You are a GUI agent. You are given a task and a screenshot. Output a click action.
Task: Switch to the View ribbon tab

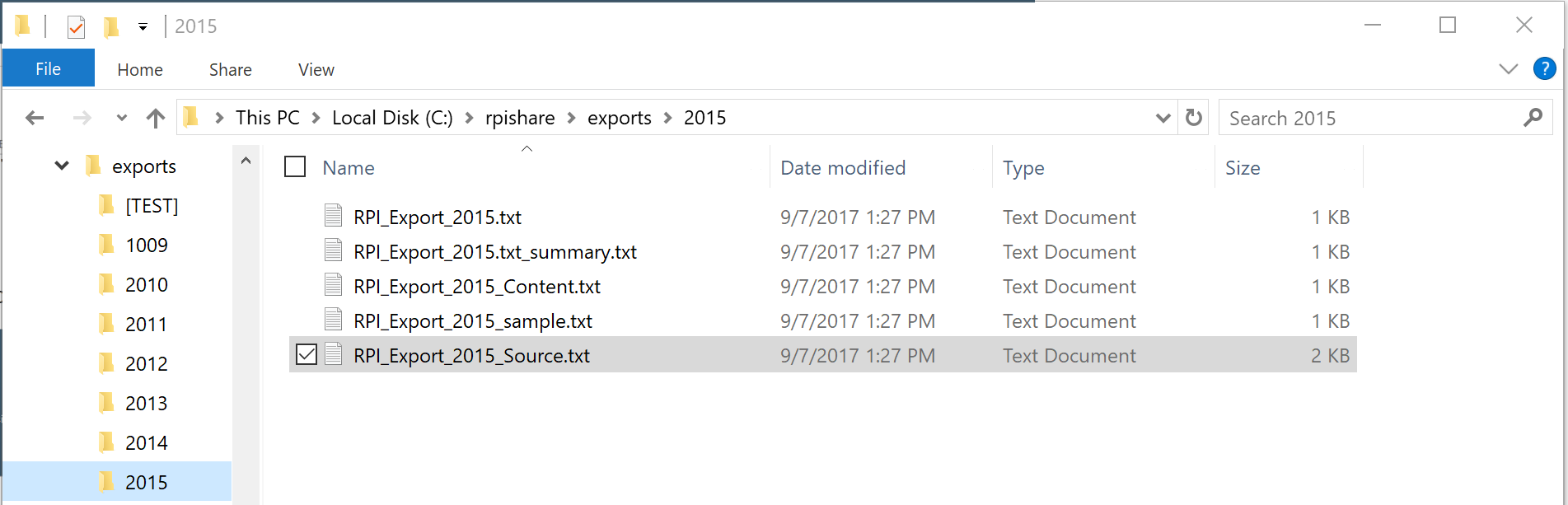point(316,70)
